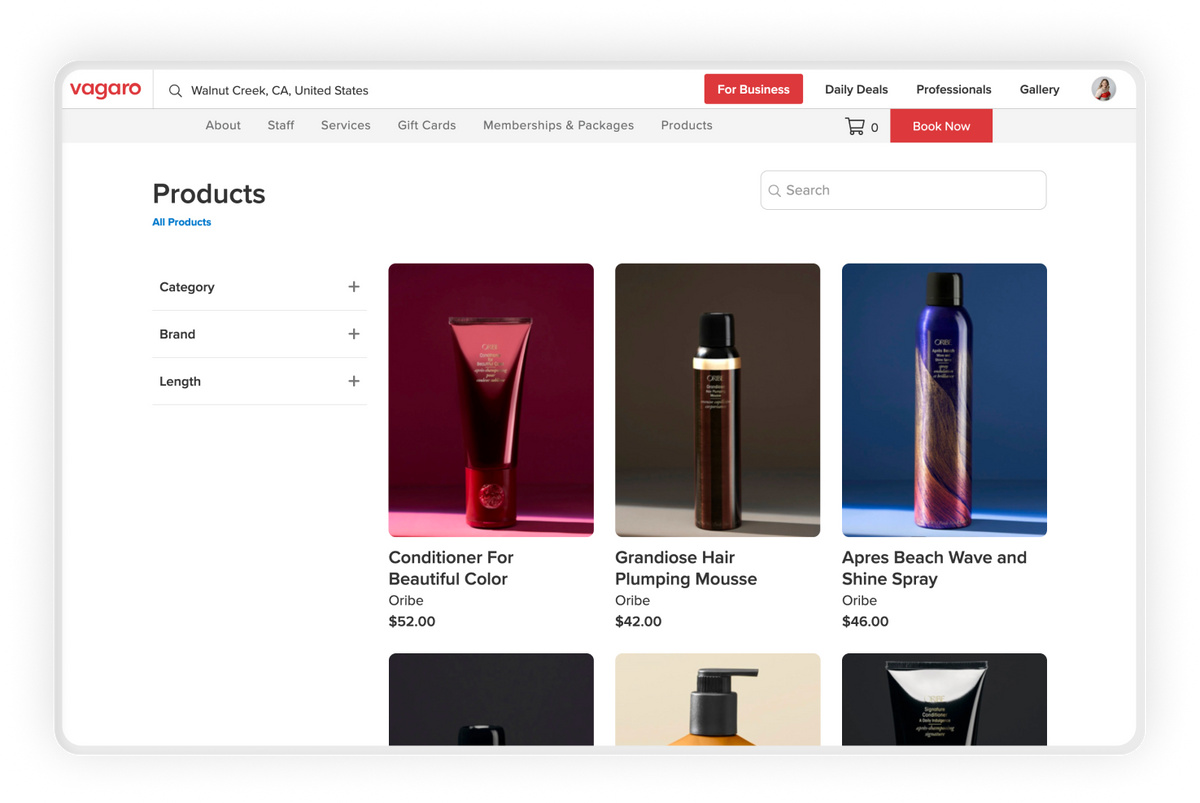Click the $42.00 price text

[638, 621]
